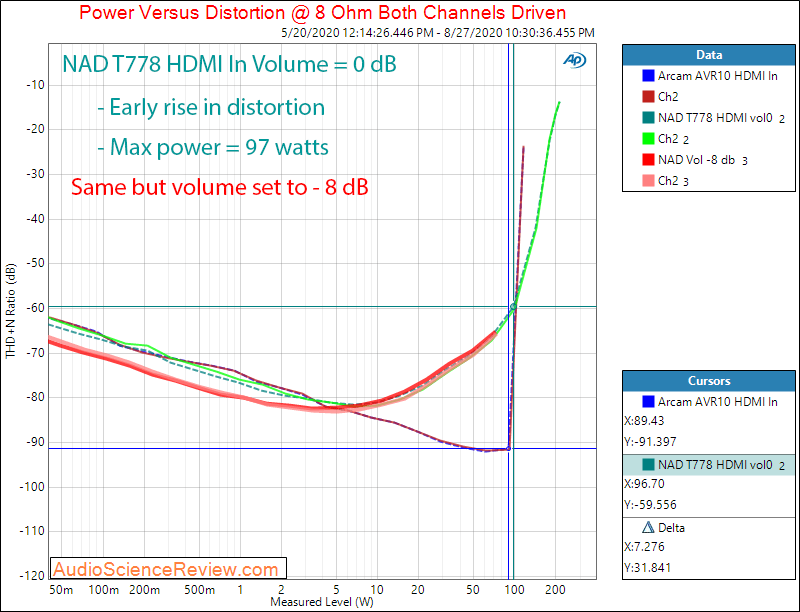Click the delta value "Y:31.841"

click(647, 568)
